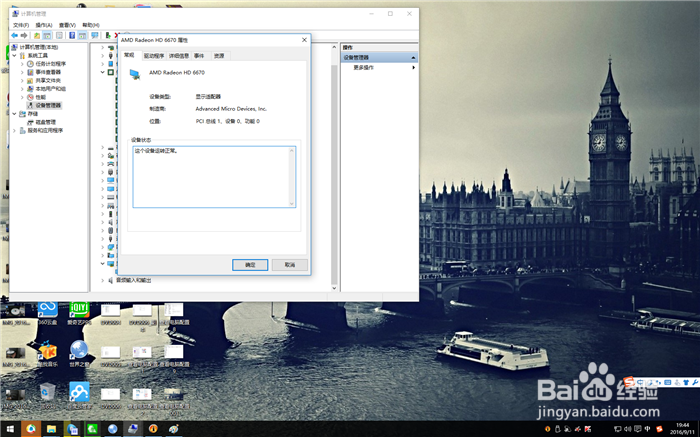Expand the 本地用户和组 tree node

[x=22, y=89]
